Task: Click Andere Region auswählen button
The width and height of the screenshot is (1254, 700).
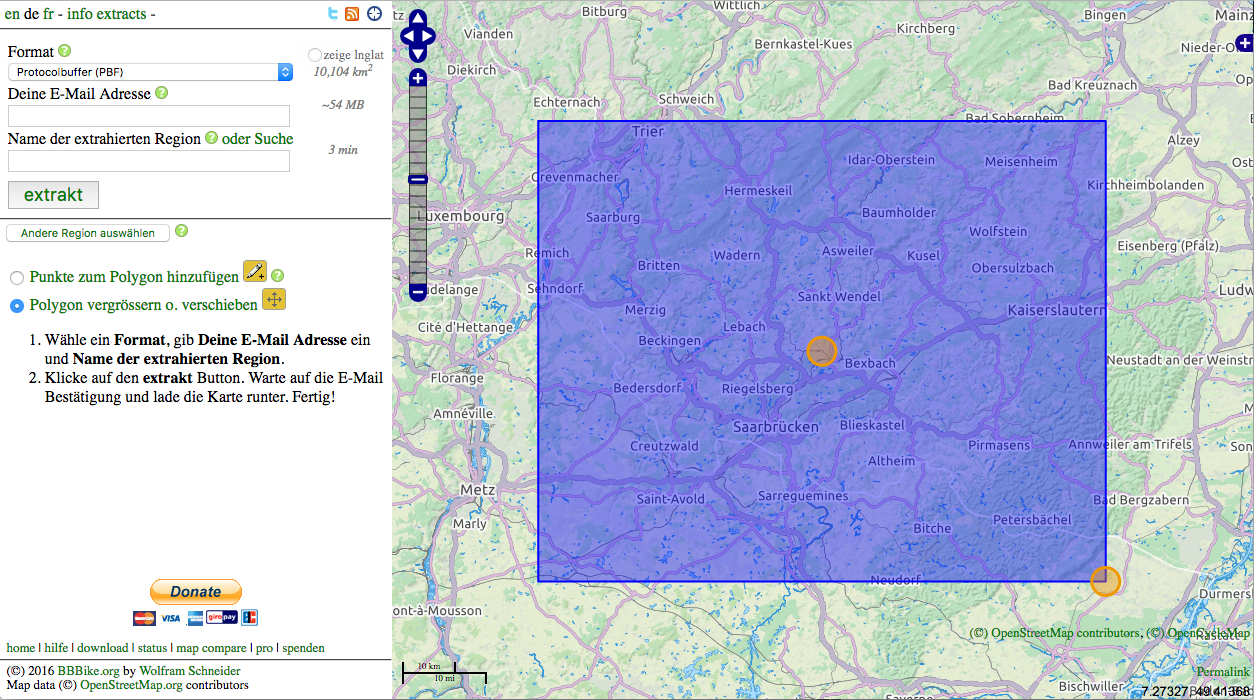Action: [88, 233]
